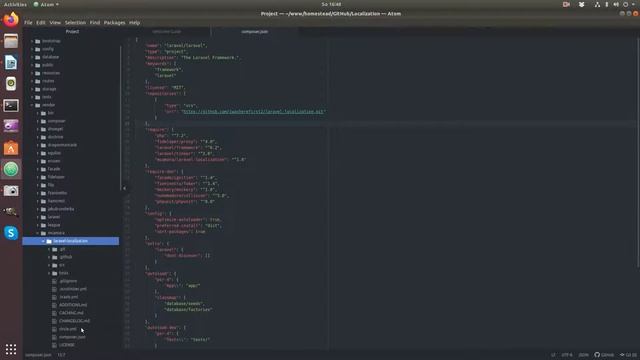Open the power menu icon in top bar
640x360 pixels.
pyautogui.click(x=625, y=4)
